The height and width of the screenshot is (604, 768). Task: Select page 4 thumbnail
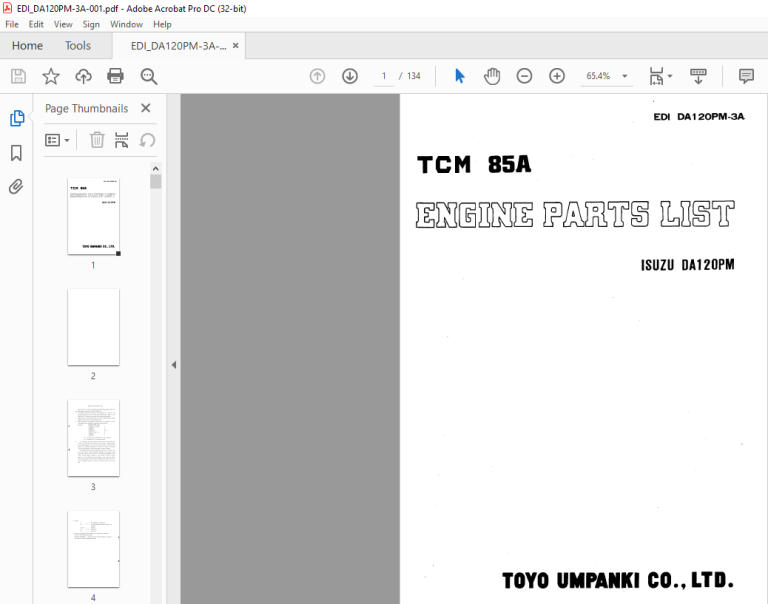(94, 549)
